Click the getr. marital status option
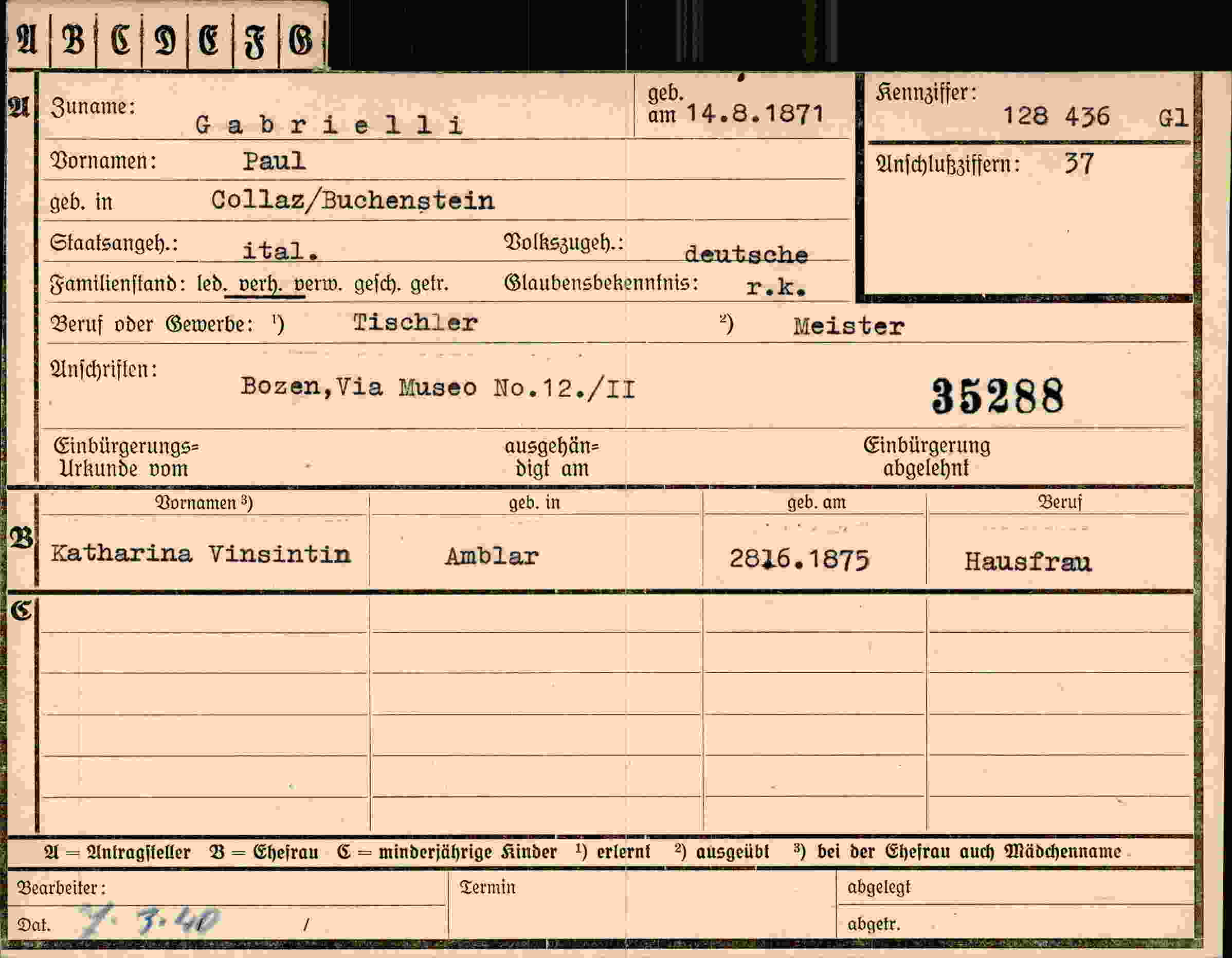 (430, 284)
